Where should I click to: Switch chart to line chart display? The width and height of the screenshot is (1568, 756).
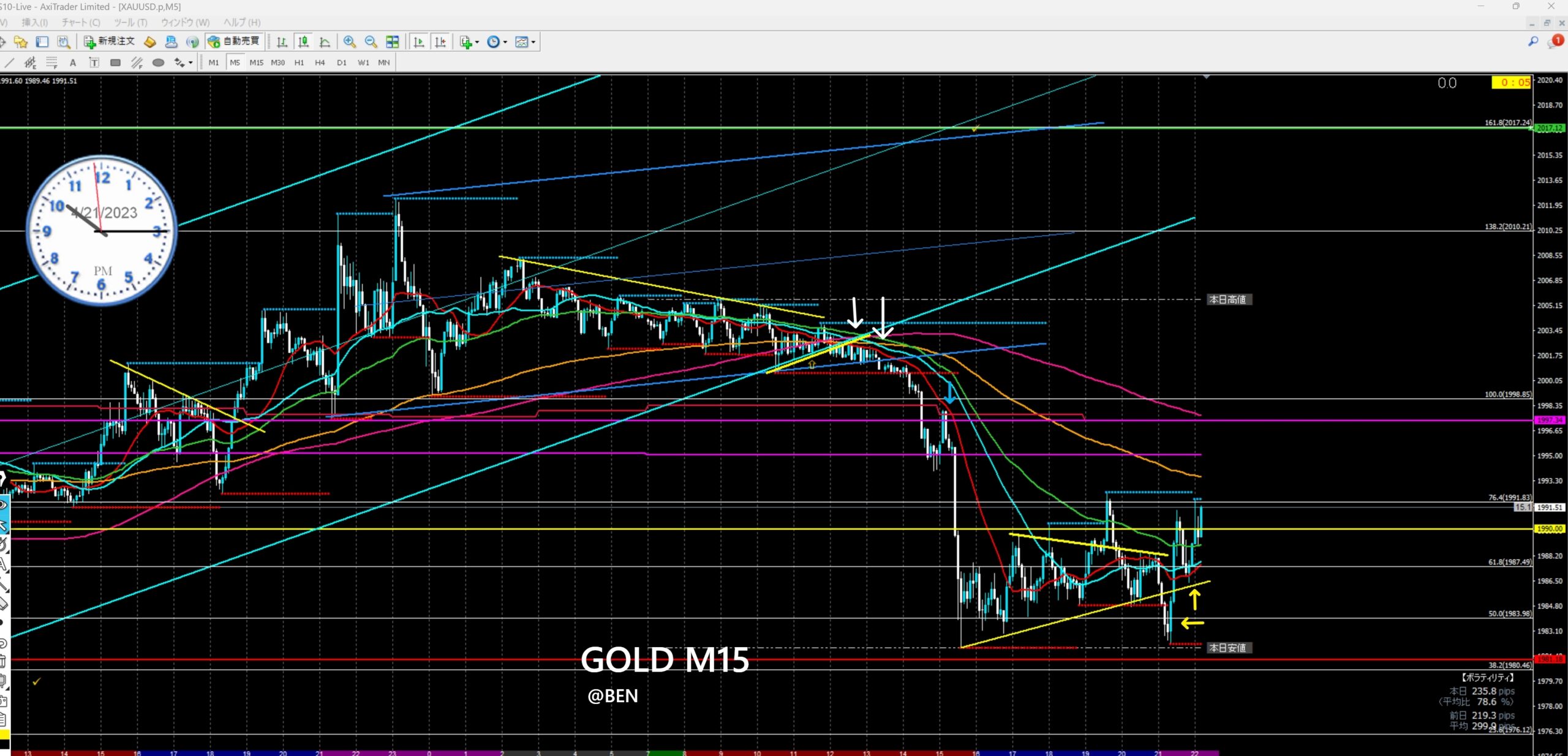325,42
